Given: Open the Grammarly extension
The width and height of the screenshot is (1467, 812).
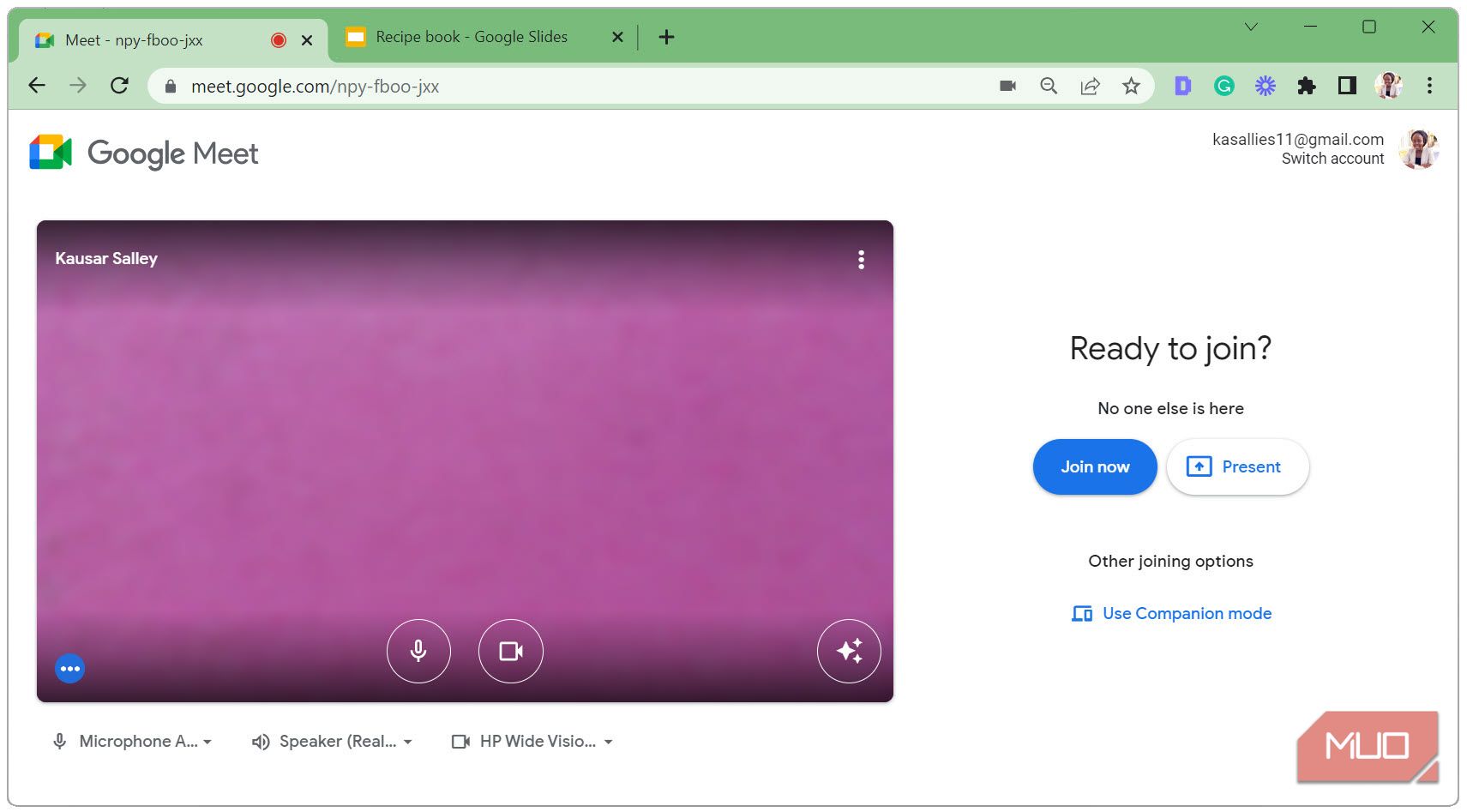Looking at the screenshot, I should click(x=1224, y=86).
